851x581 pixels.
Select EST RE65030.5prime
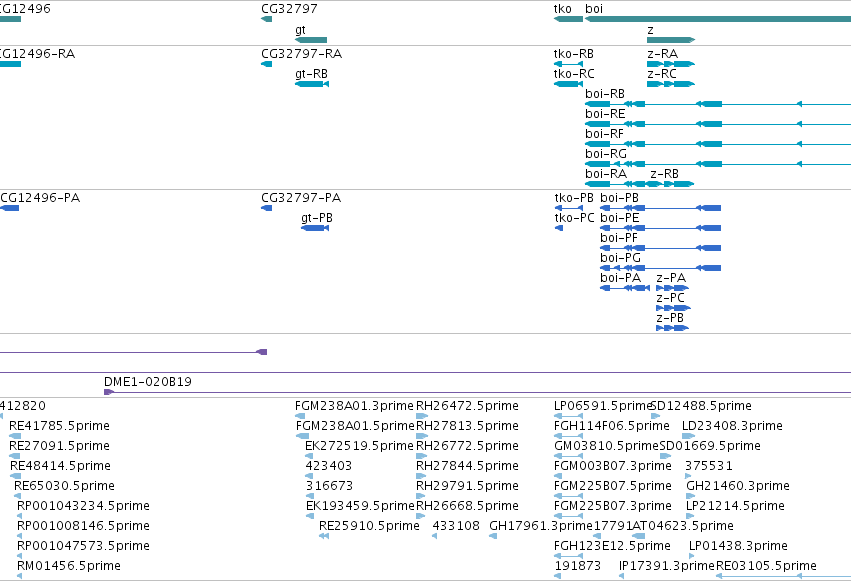pyautogui.click(x=18, y=496)
